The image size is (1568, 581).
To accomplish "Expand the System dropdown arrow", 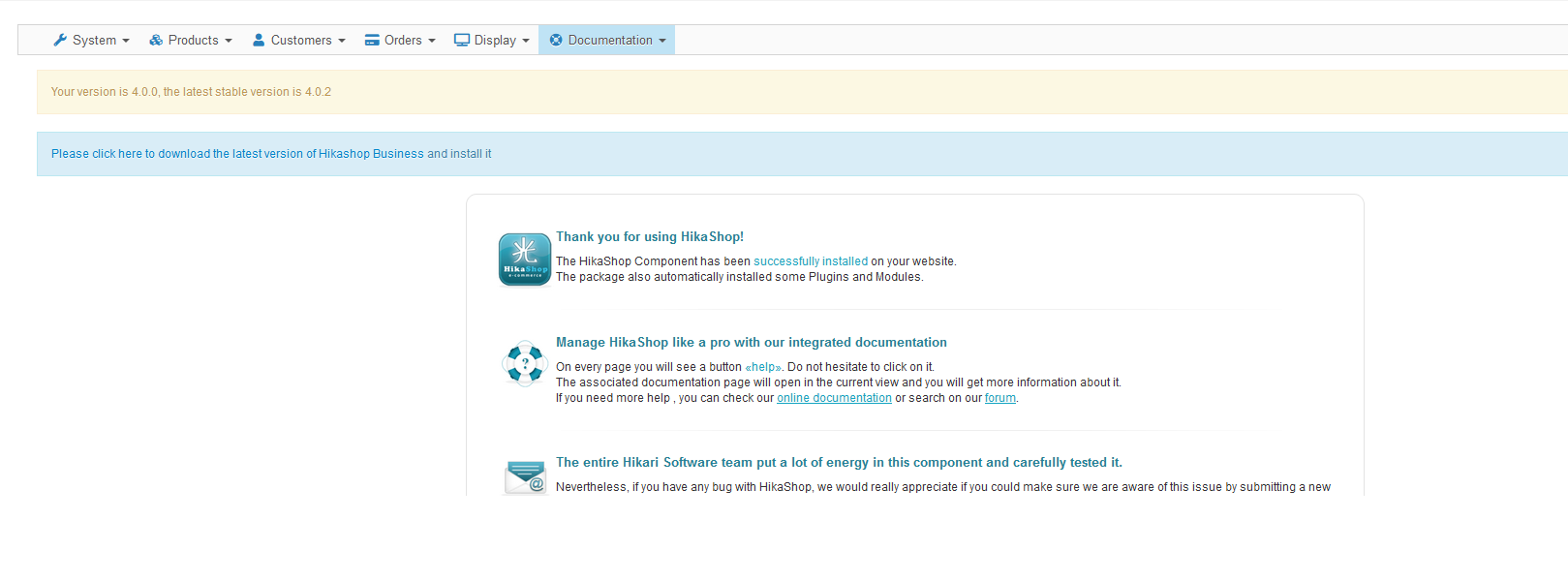I will [x=126, y=41].
